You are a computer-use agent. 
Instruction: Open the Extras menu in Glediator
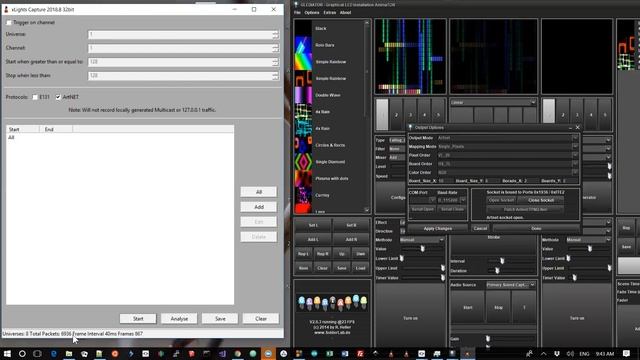pyautogui.click(x=329, y=13)
